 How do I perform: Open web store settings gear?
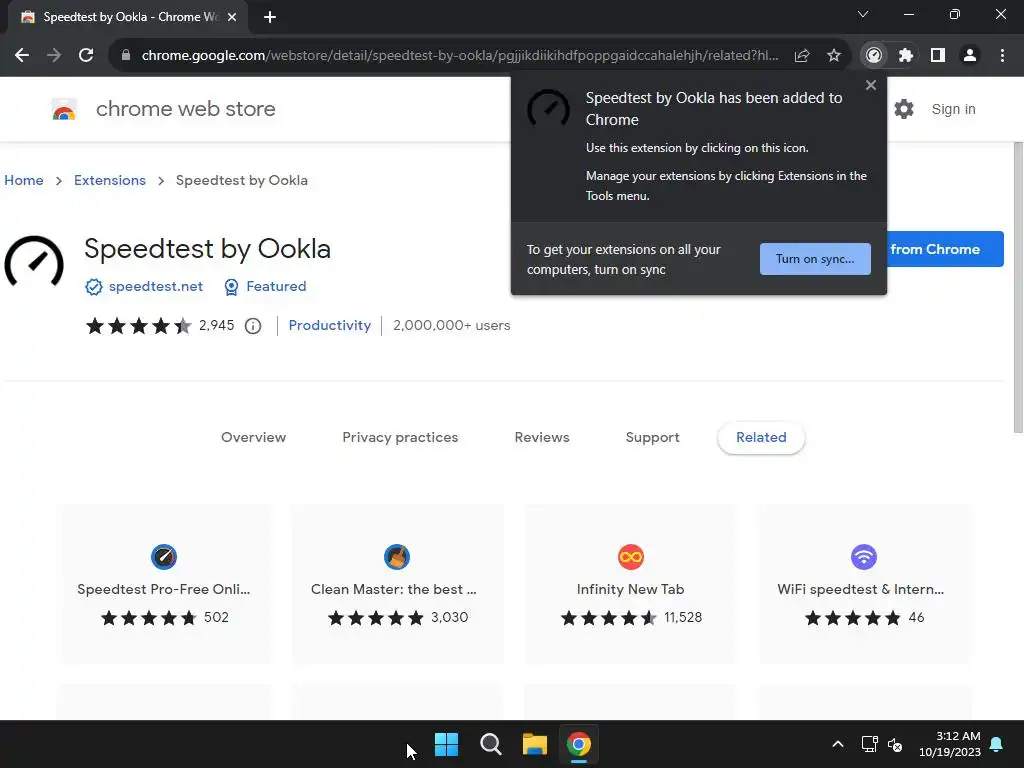coord(904,109)
